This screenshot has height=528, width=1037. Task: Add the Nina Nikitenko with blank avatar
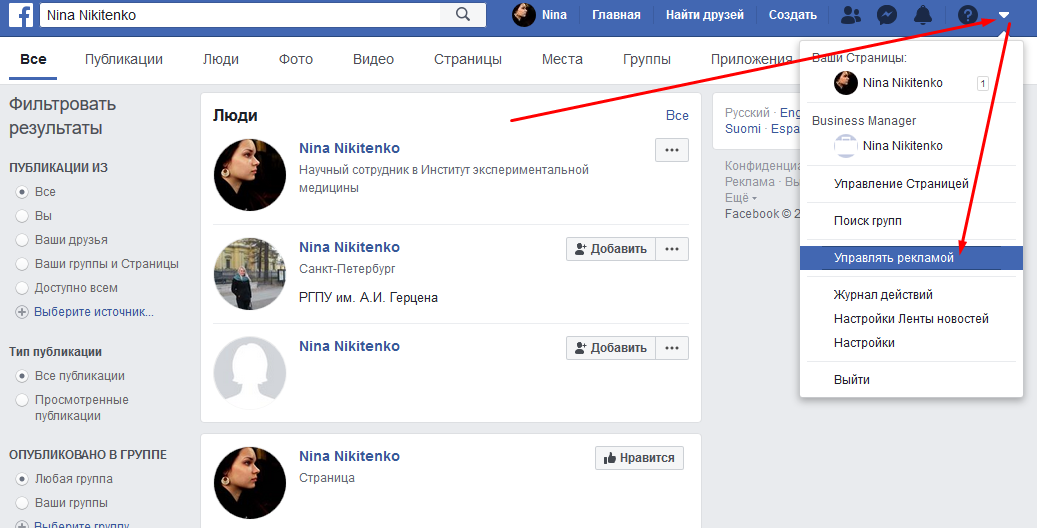[x=610, y=347]
